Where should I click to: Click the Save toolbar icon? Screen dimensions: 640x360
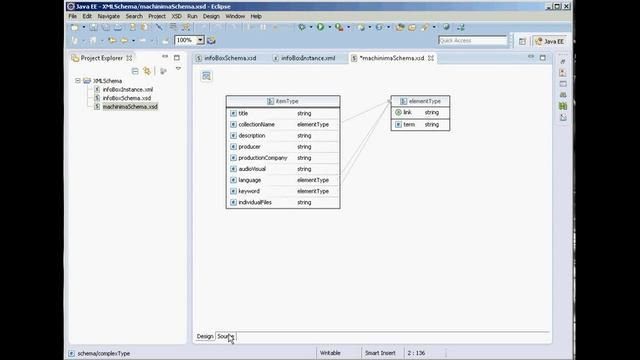click(x=93, y=27)
